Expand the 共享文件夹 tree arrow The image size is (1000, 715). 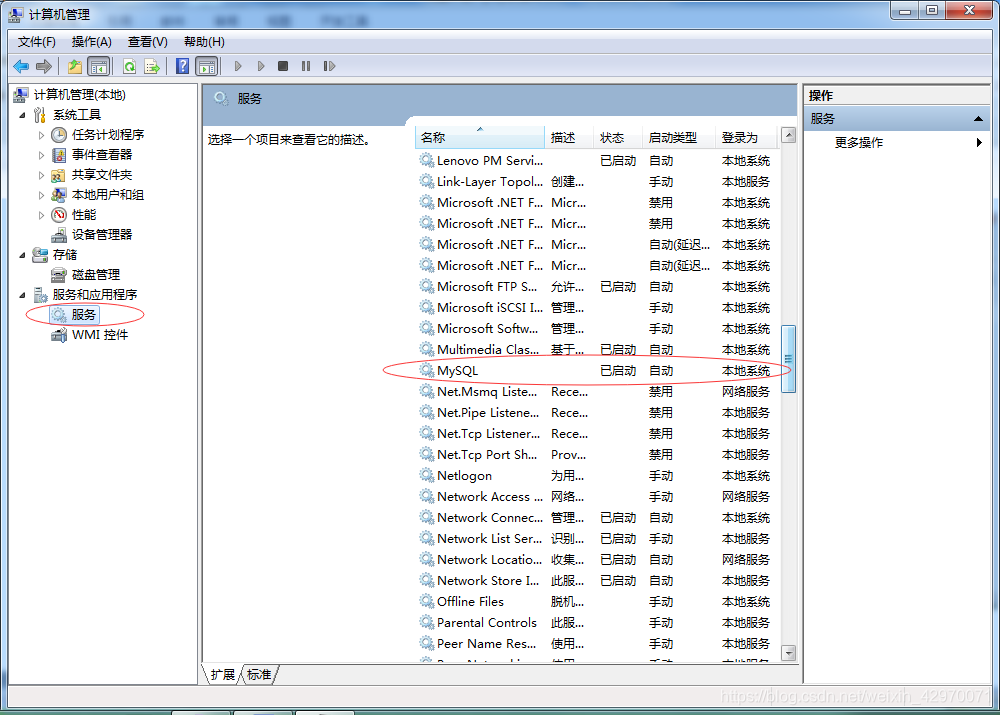pyautogui.click(x=41, y=175)
